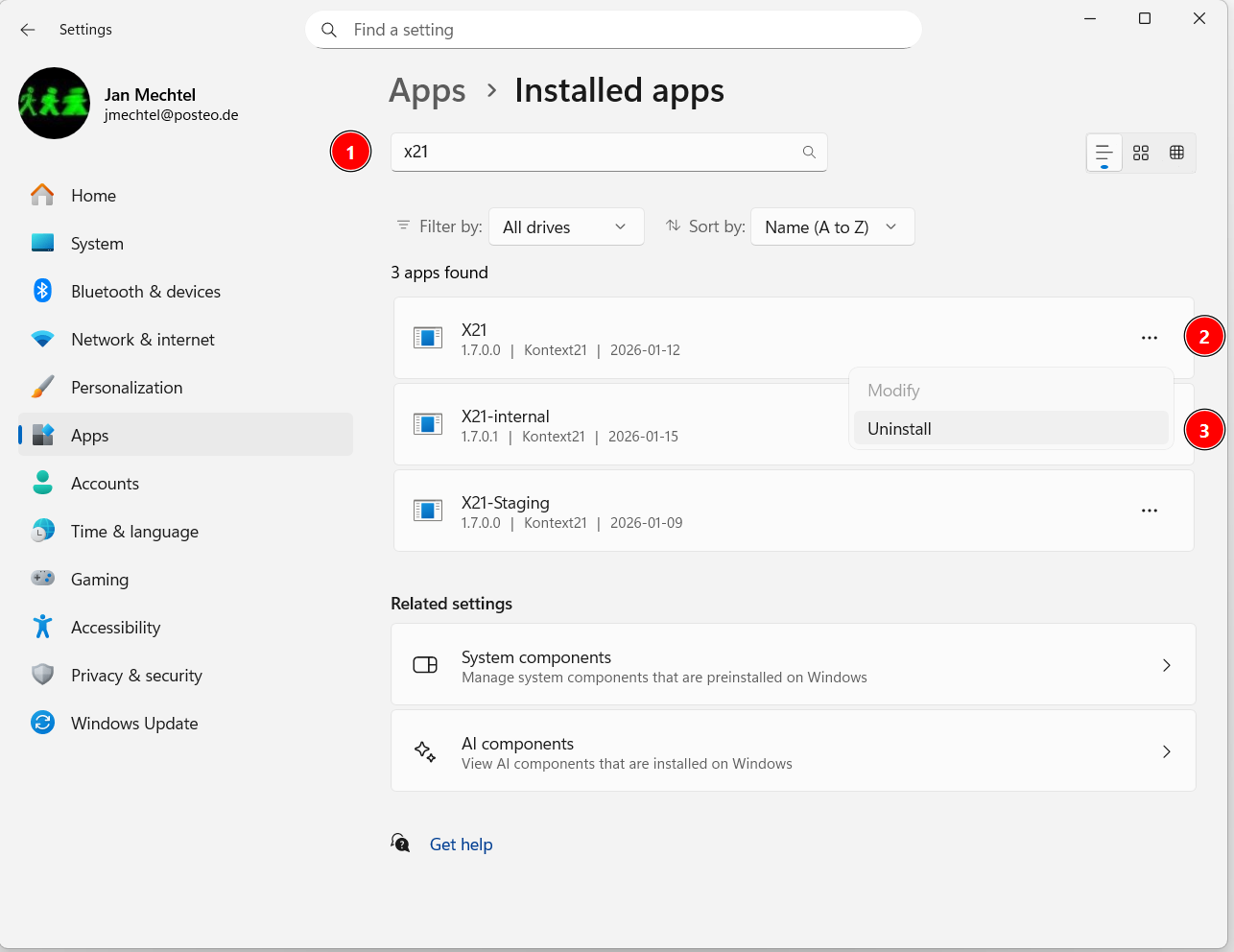Open Bluetooth & devices settings

[145, 292]
